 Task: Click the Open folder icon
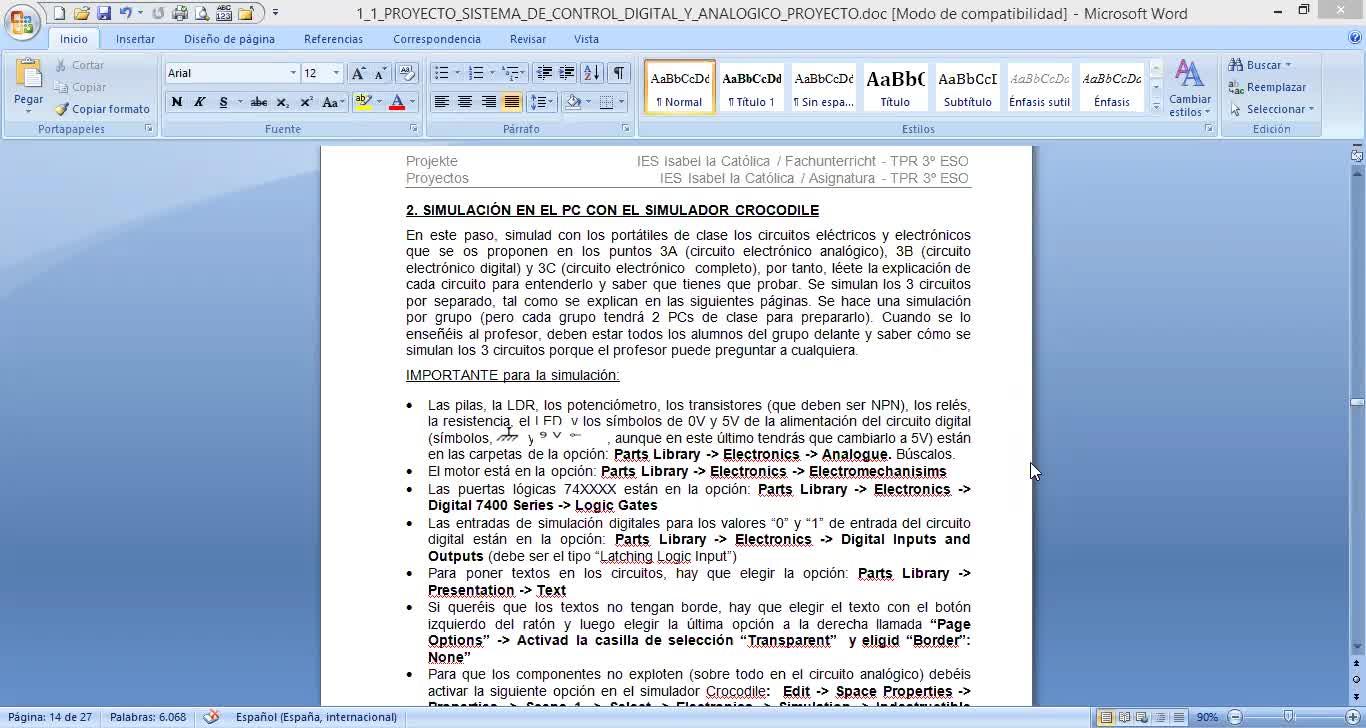82,14
